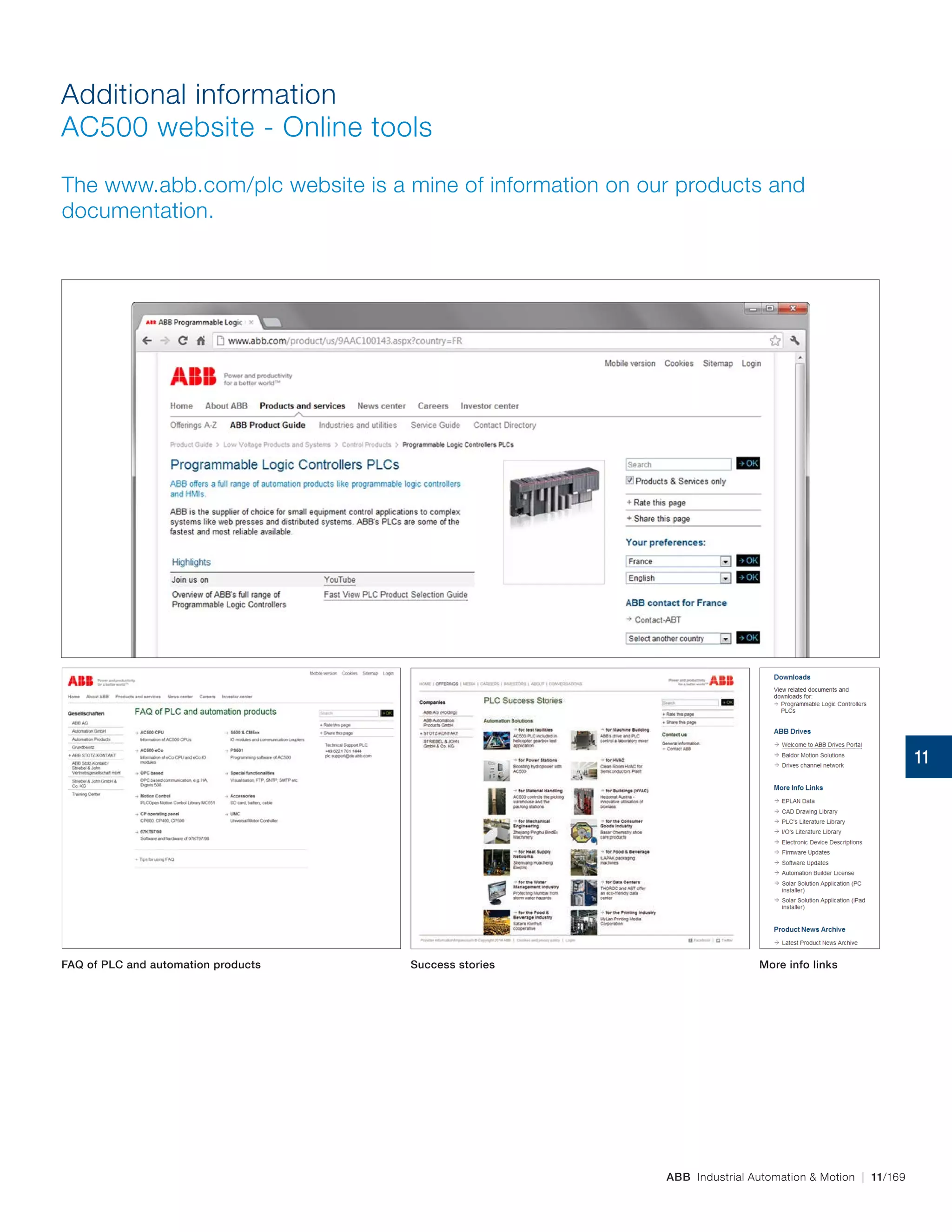Screen dimensions: 952x1232
Task: Click OK next to the English dropdown
Action: click(x=748, y=577)
